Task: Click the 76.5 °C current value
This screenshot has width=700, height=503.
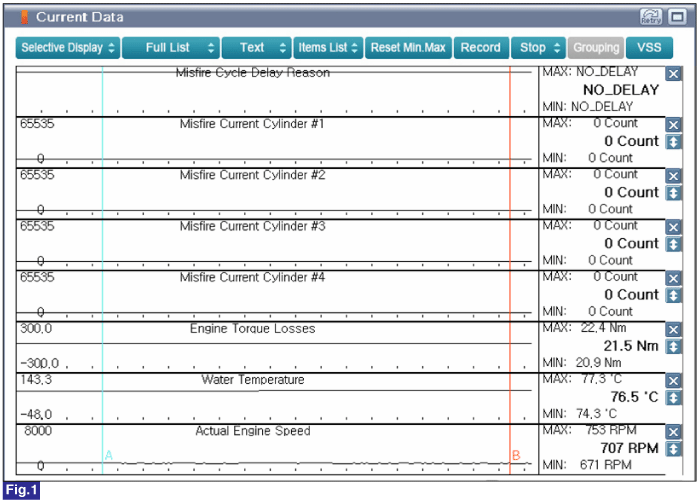Action: pos(634,397)
